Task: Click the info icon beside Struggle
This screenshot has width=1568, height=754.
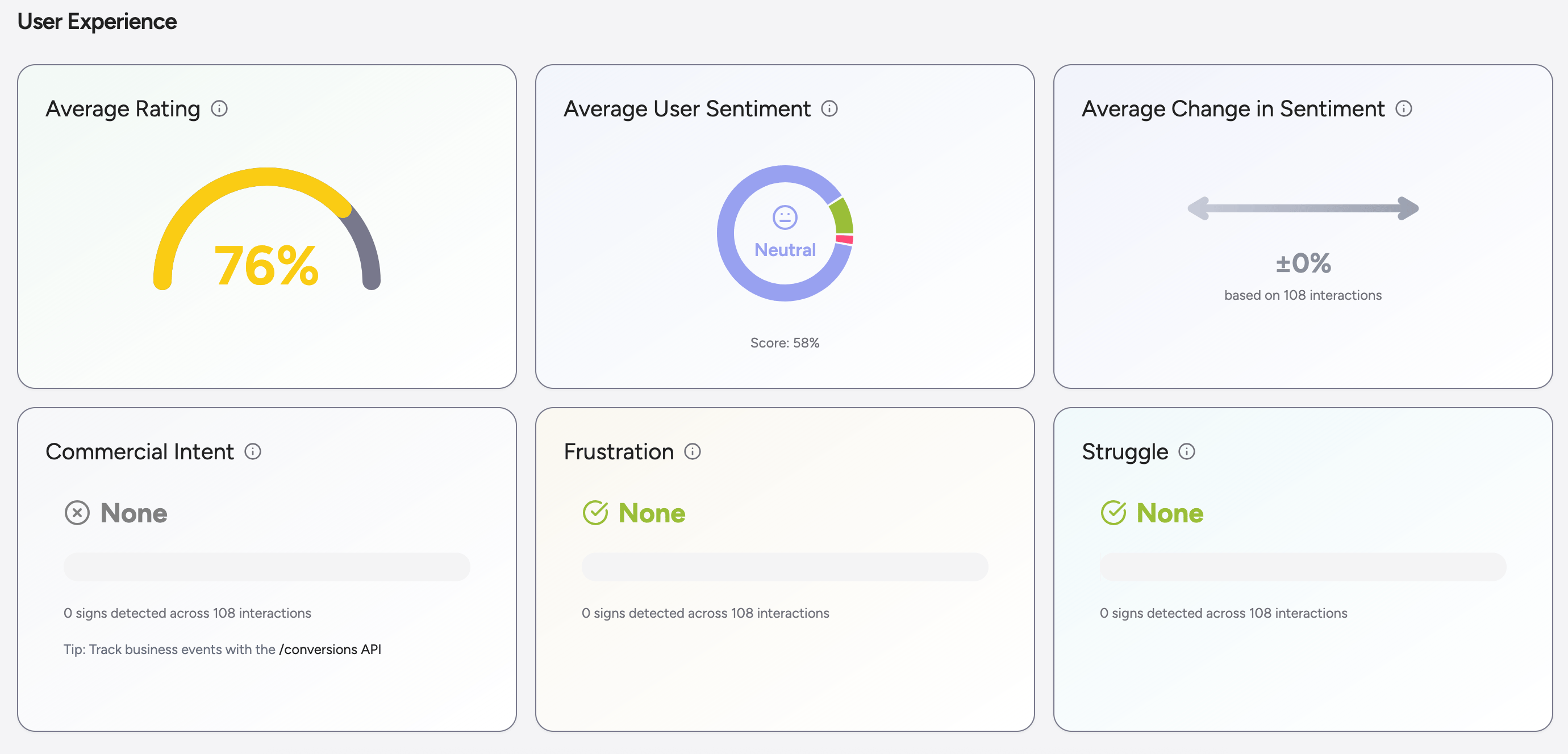Action: click(1186, 451)
